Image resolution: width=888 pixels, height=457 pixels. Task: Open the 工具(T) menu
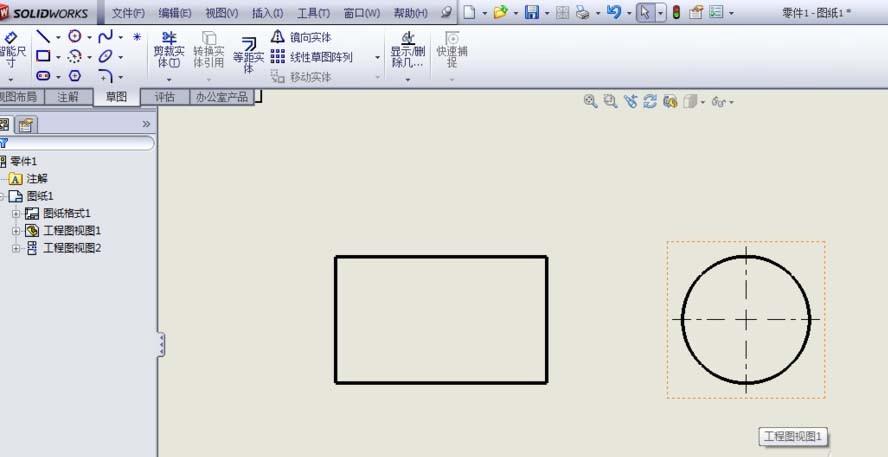point(314,13)
